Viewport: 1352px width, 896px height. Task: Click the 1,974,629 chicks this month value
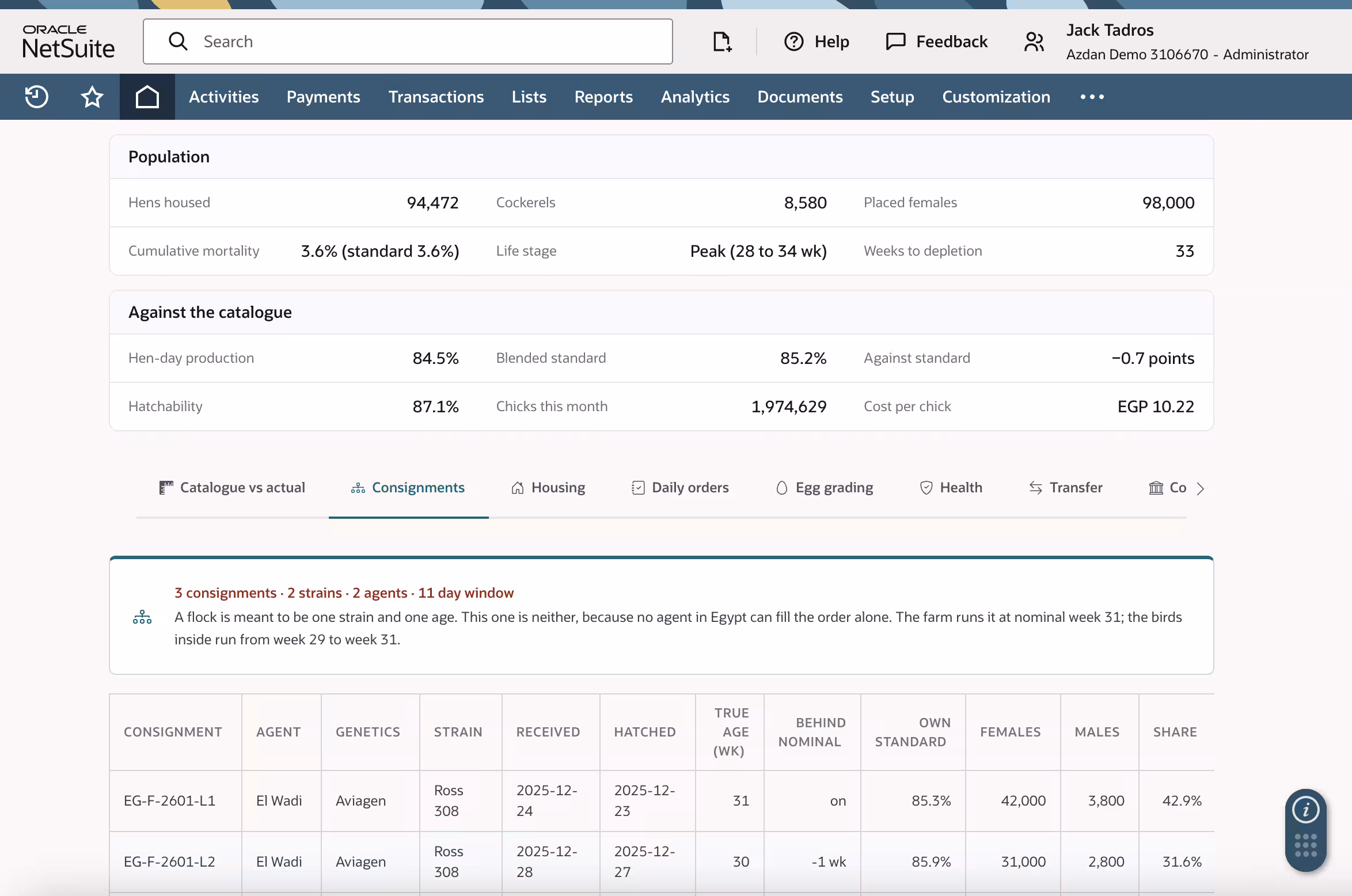coord(789,407)
